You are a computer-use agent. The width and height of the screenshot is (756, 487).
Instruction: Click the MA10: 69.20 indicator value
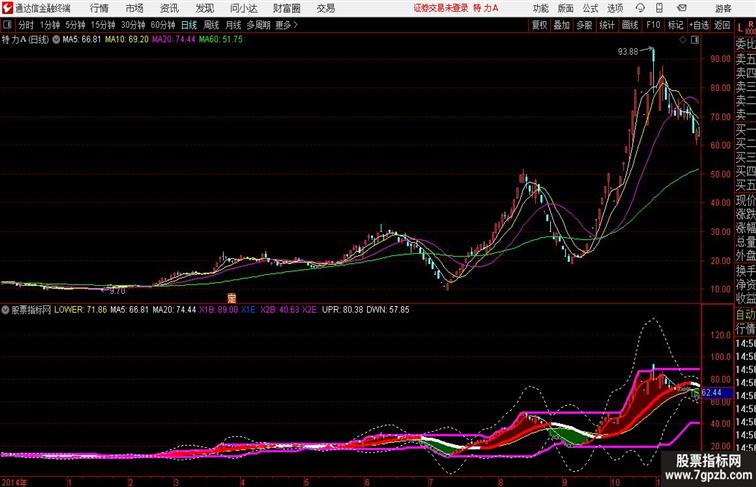point(127,40)
